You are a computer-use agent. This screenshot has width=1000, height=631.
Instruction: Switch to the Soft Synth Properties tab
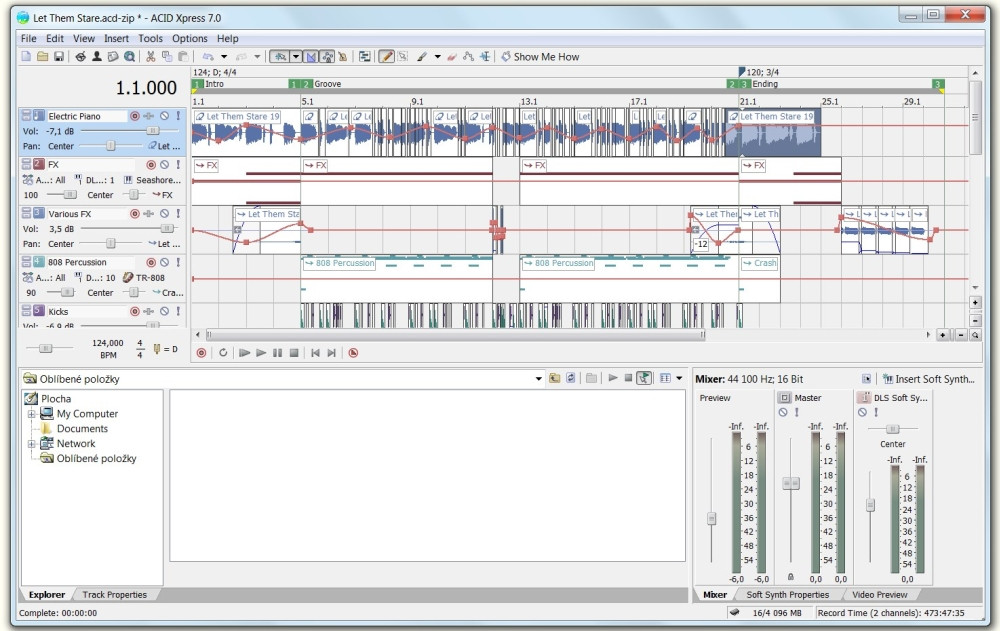(789, 595)
